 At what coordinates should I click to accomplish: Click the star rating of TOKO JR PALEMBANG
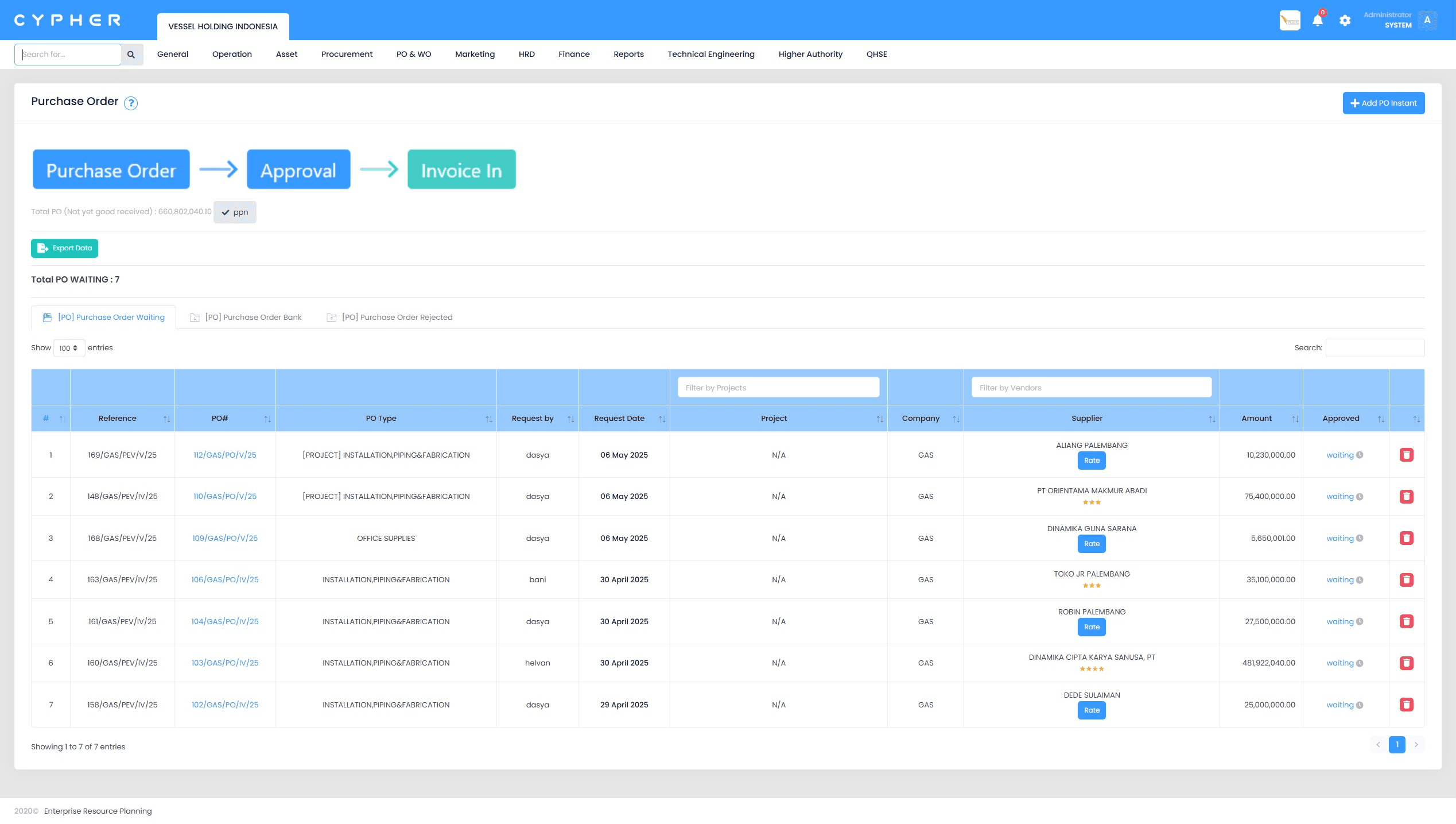point(1092,586)
